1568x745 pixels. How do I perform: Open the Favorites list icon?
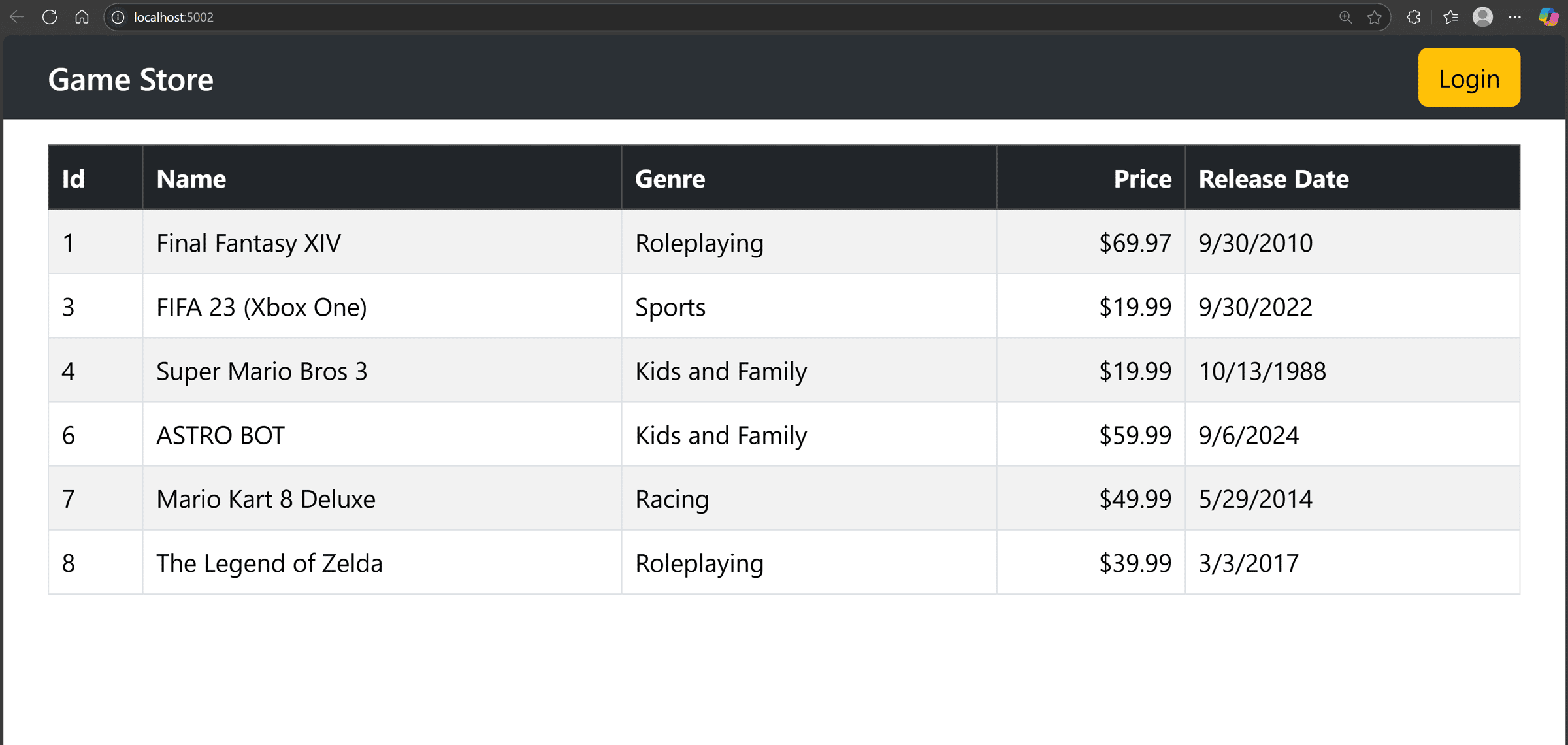(1450, 18)
